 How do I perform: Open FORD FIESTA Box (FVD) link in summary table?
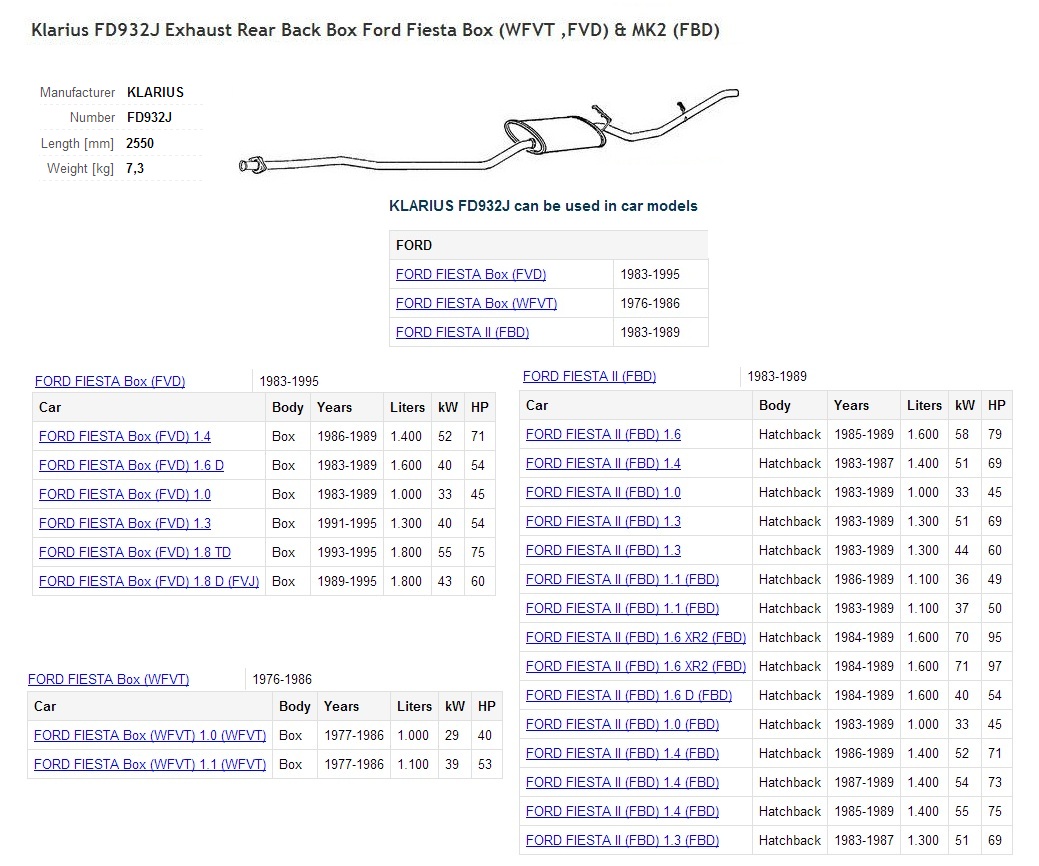[x=470, y=274]
